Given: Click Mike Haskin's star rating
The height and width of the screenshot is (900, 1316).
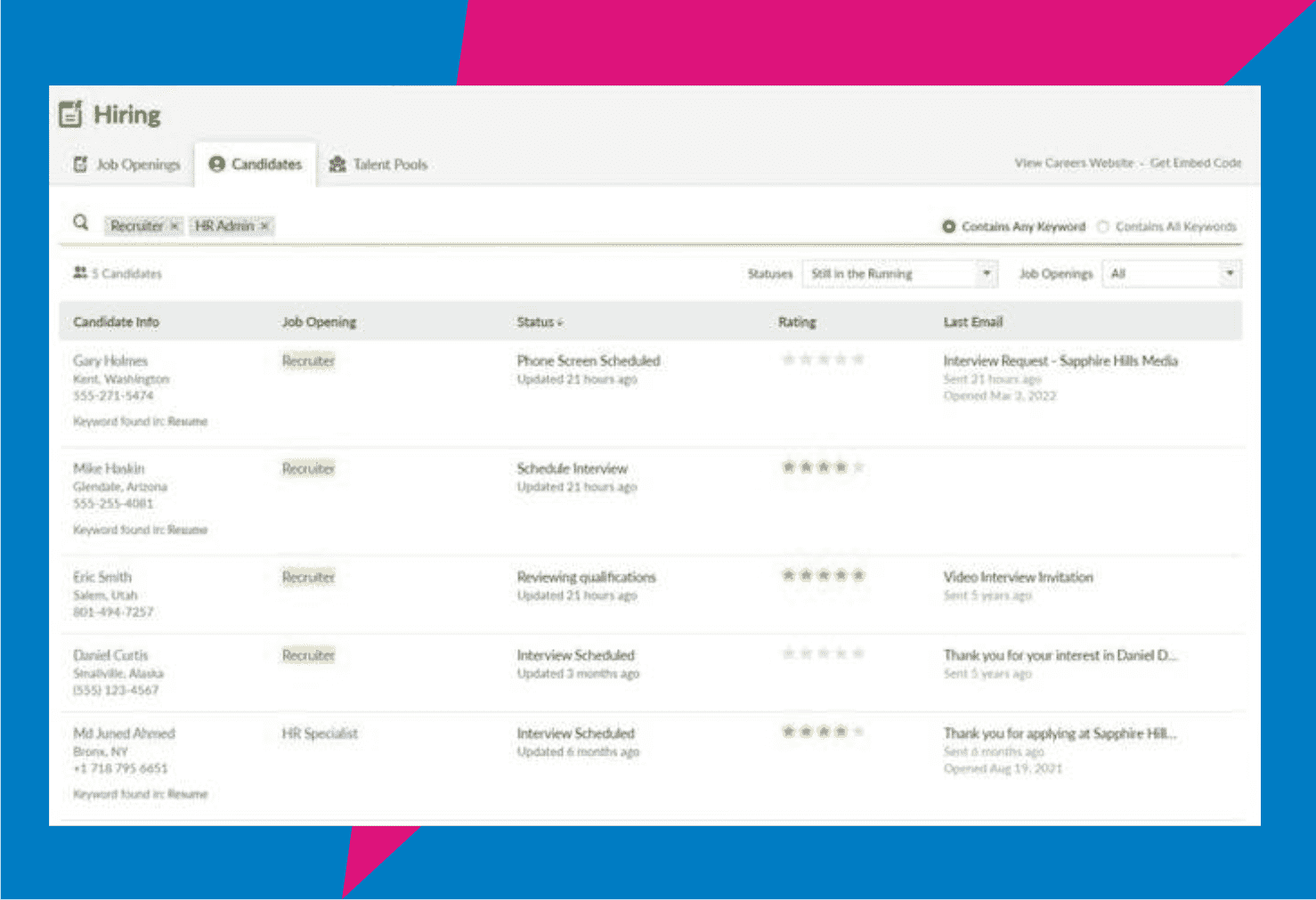Looking at the screenshot, I should [823, 467].
